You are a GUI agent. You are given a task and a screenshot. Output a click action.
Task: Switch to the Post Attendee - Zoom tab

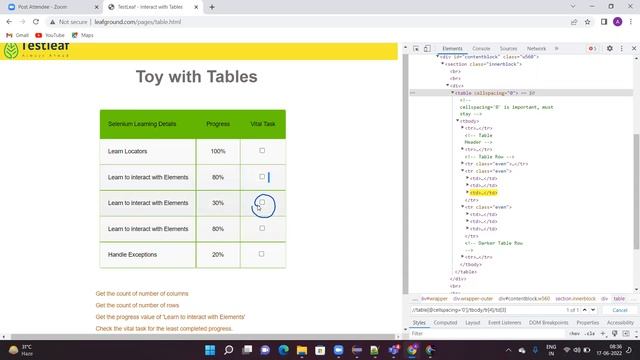tap(53, 7)
